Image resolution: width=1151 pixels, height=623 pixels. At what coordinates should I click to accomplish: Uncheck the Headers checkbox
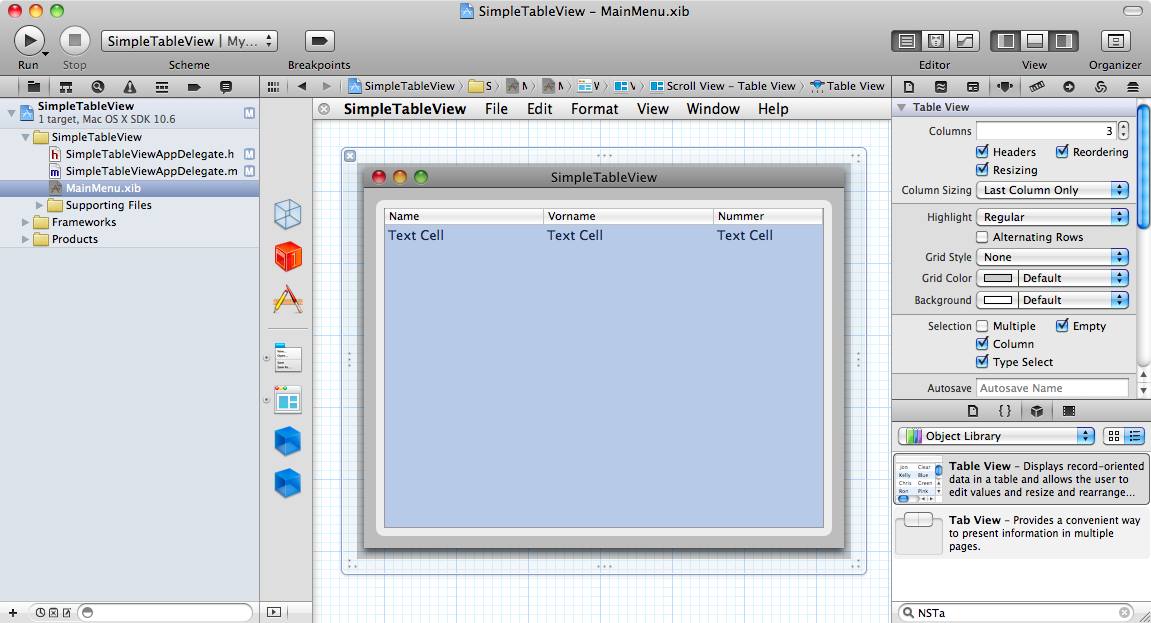[x=982, y=152]
